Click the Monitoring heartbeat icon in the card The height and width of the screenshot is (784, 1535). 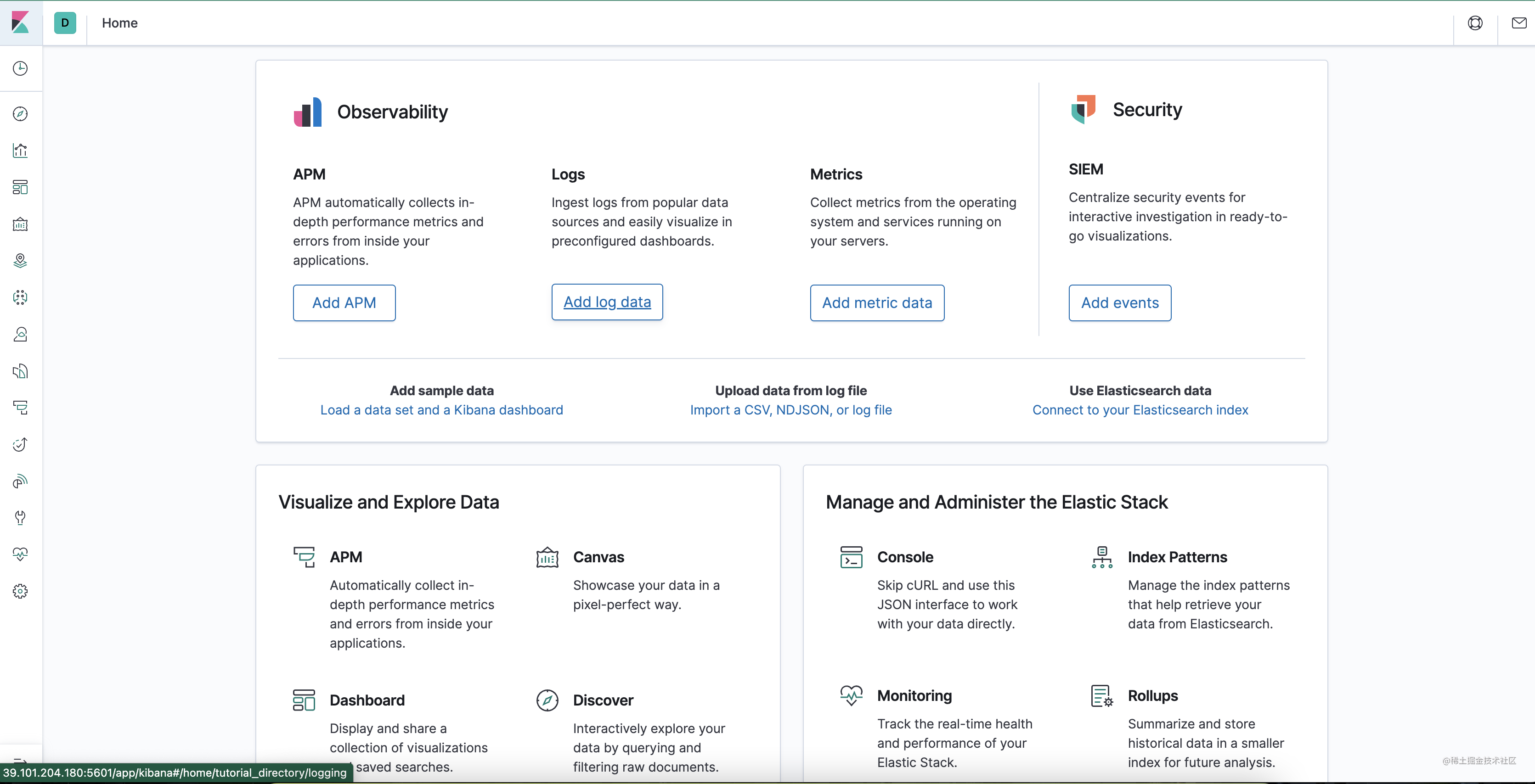pyautogui.click(x=852, y=695)
